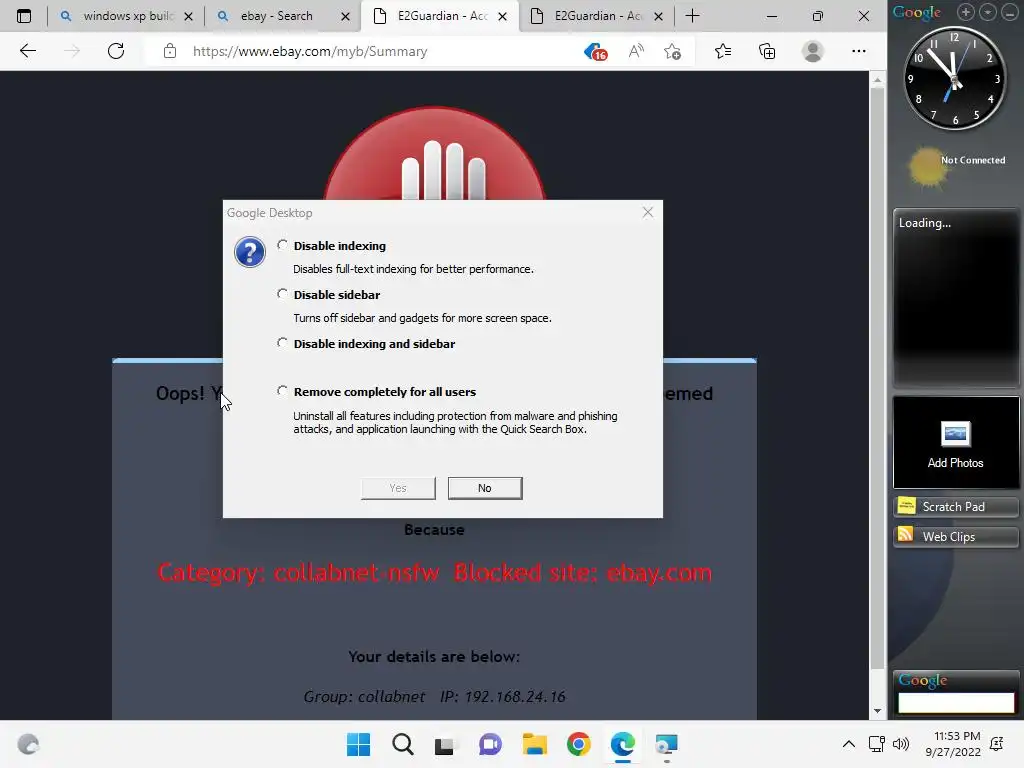1024x768 pixels.
Task: Click the Google sidebar add gadget button
Action: point(965,12)
